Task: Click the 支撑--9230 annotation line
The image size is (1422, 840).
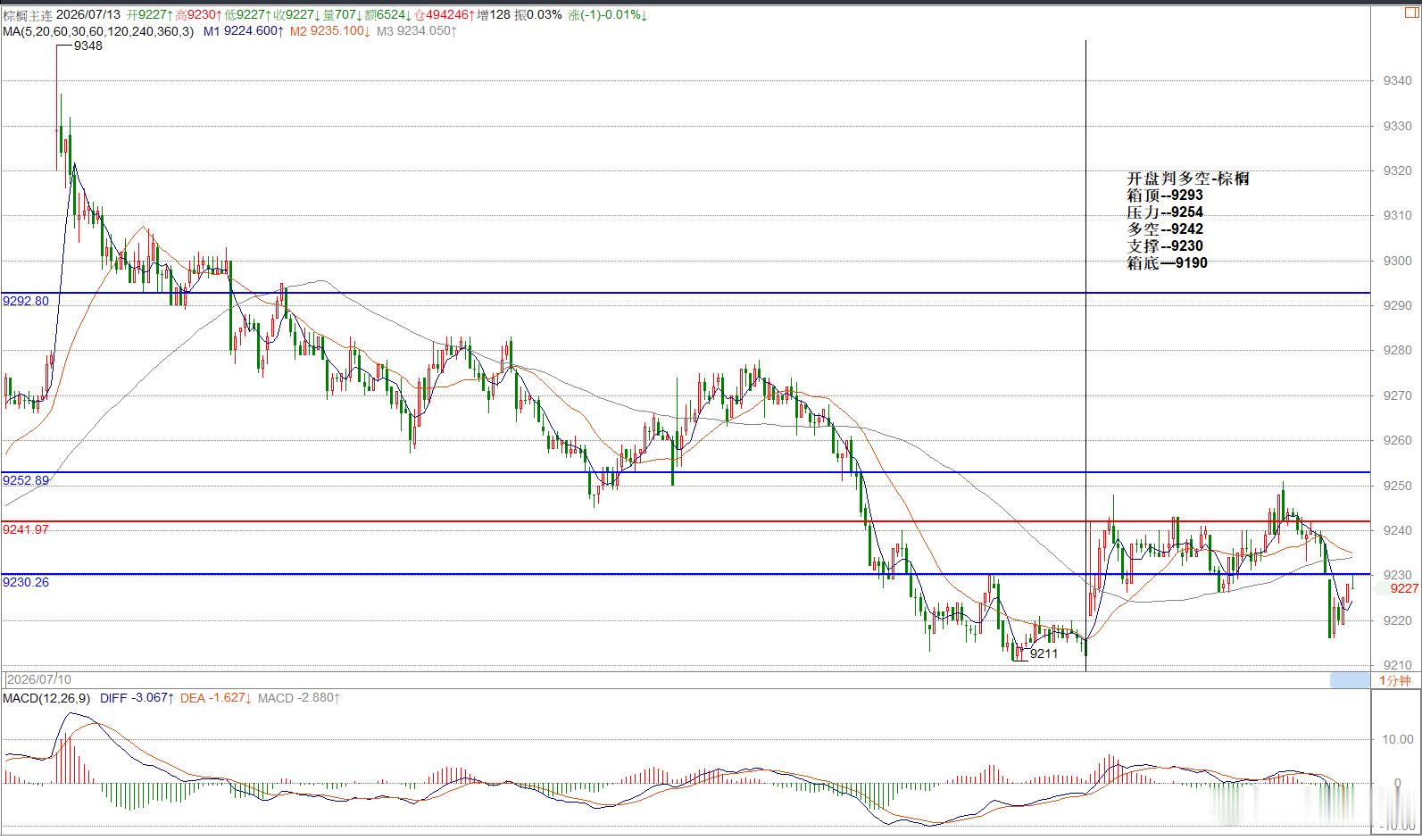Action: tap(1165, 246)
